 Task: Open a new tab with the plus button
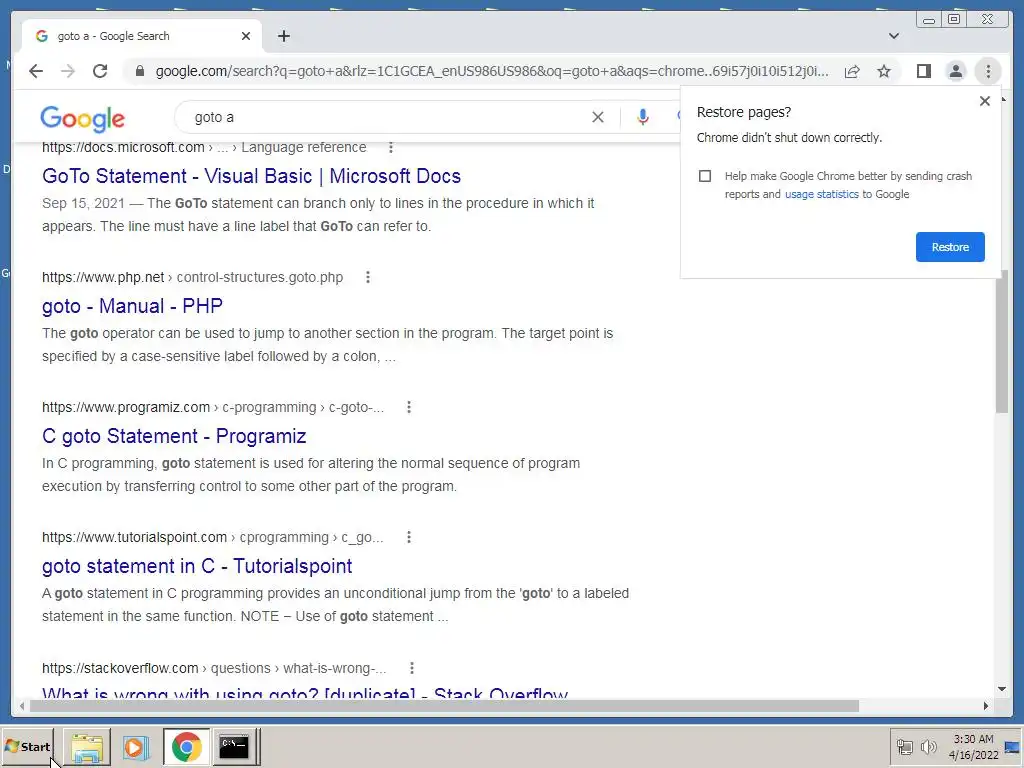point(283,36)
